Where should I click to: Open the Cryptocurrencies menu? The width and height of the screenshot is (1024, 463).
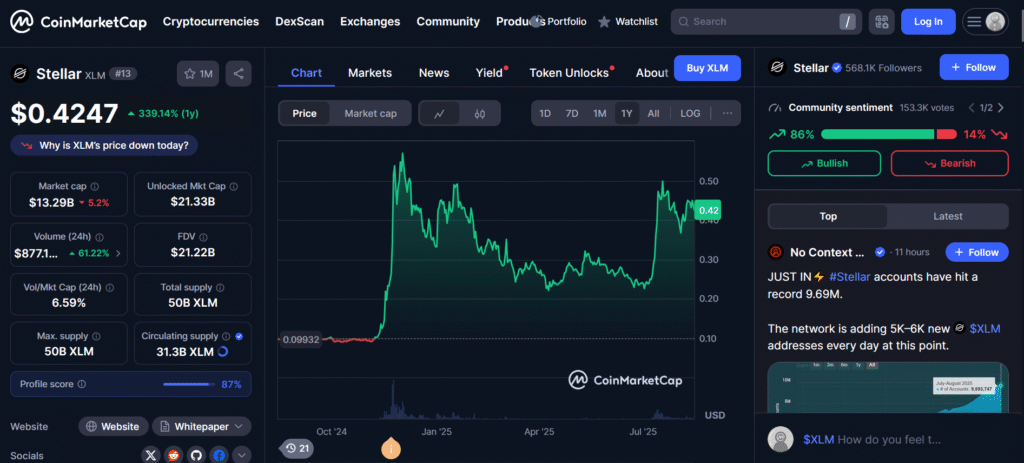click(211, 22)
